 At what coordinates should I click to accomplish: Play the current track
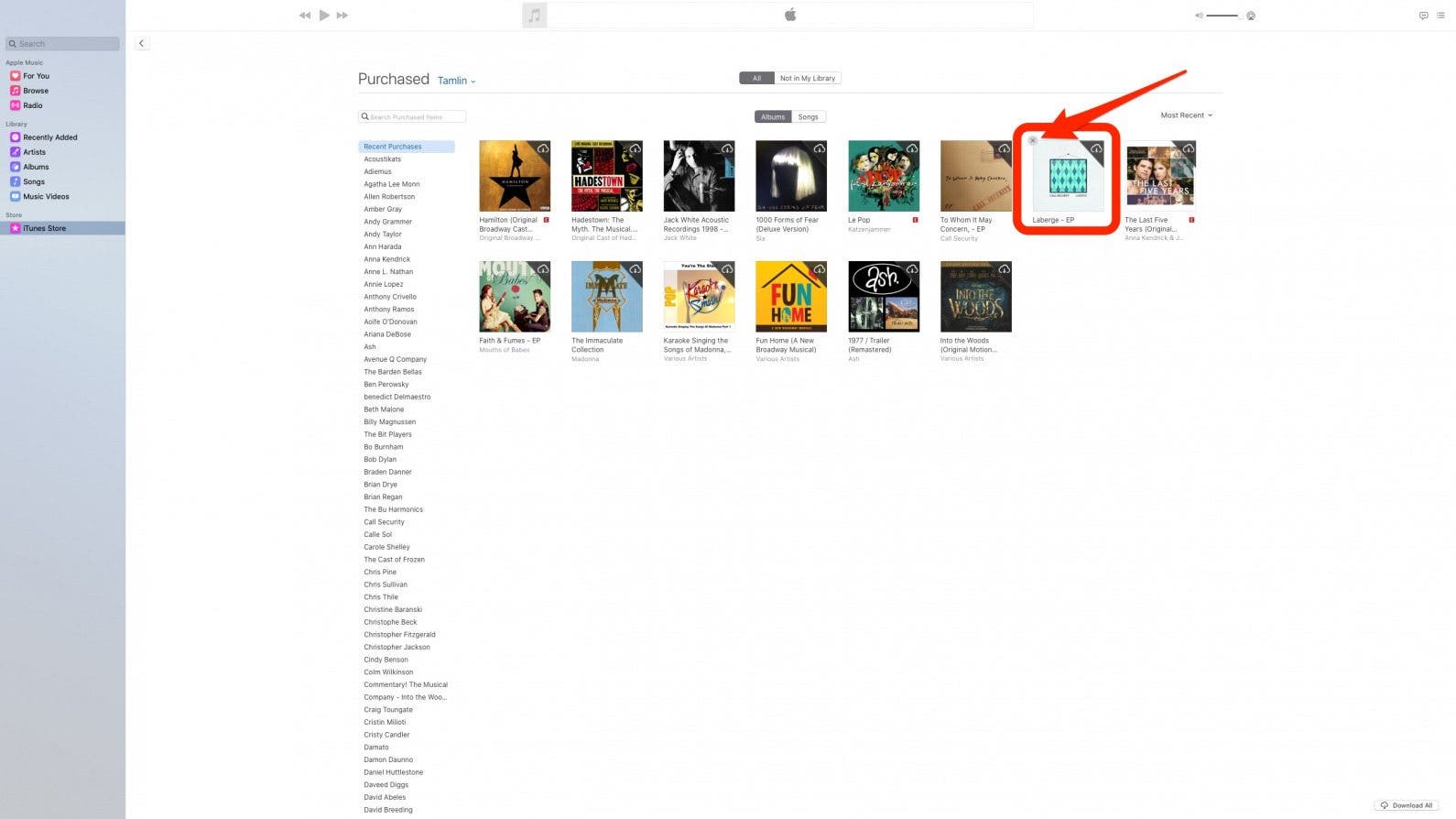coord(324,16)
